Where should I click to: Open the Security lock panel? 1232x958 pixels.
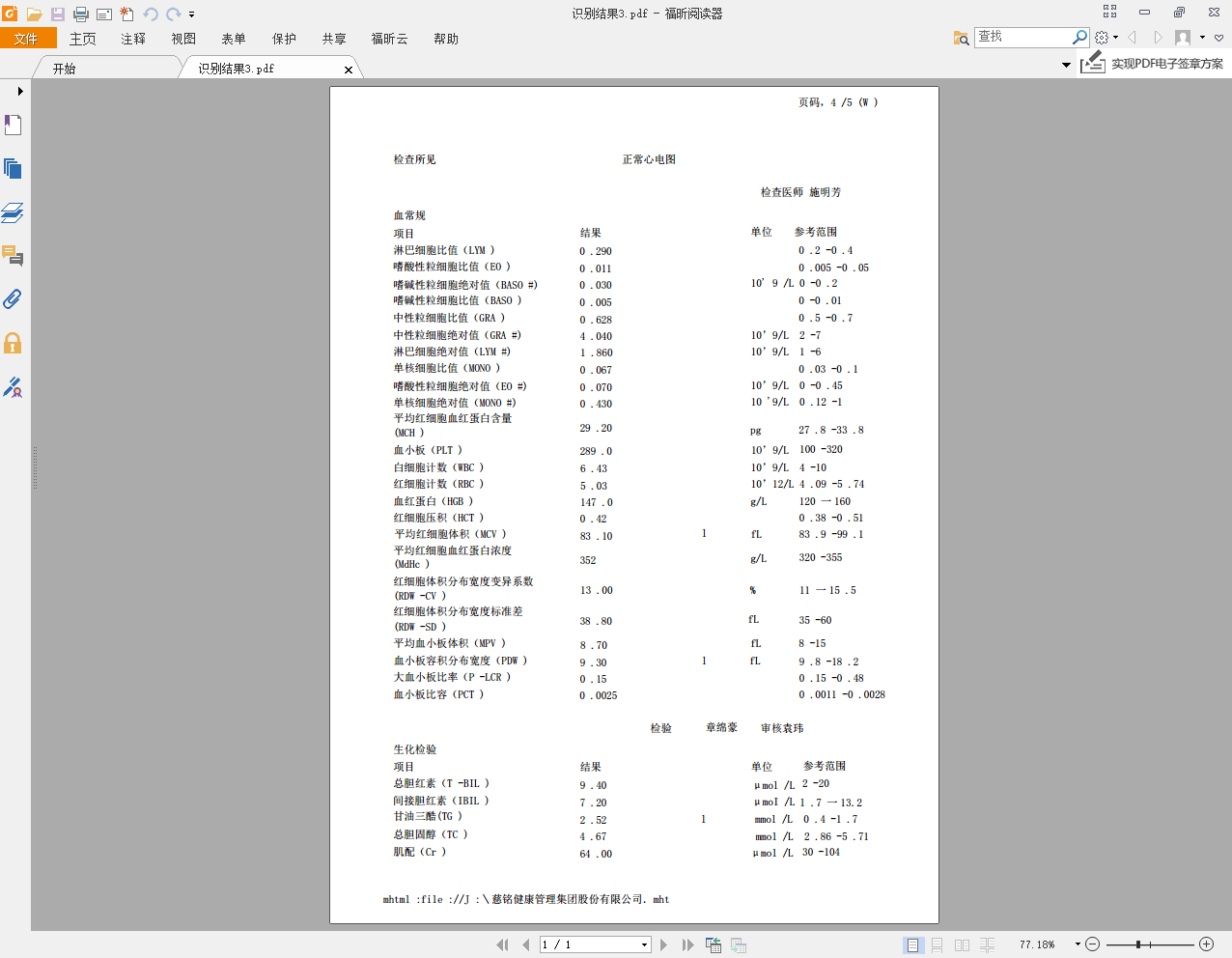13,343
